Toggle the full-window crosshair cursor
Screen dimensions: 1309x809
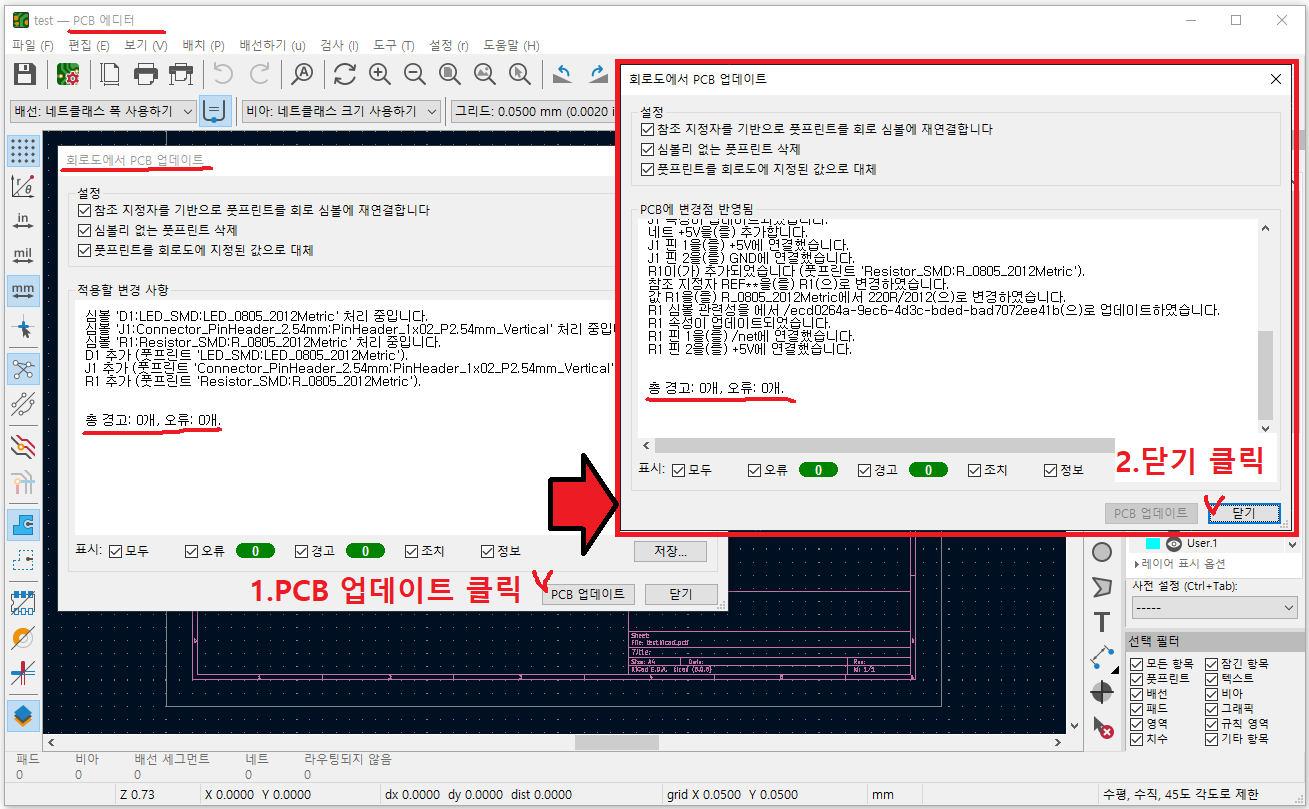coord(23,327)
